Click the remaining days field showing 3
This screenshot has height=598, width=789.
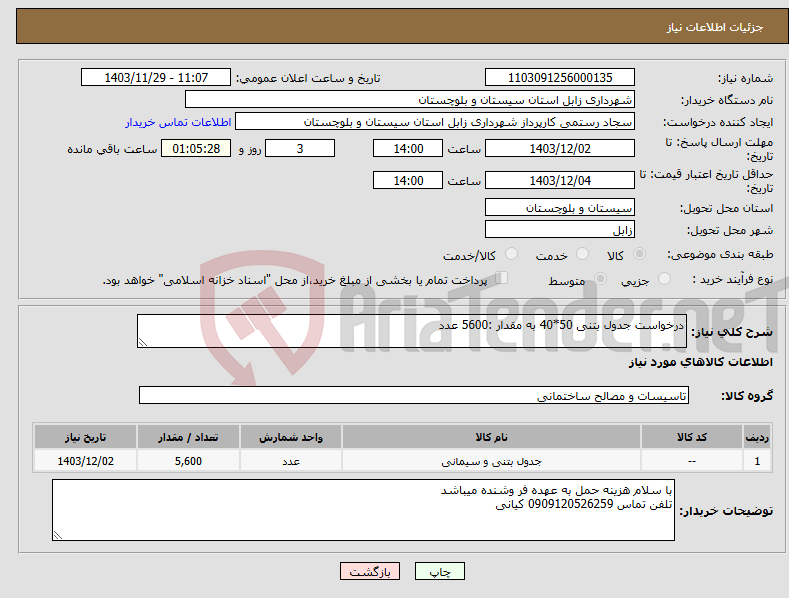[300, 148]
